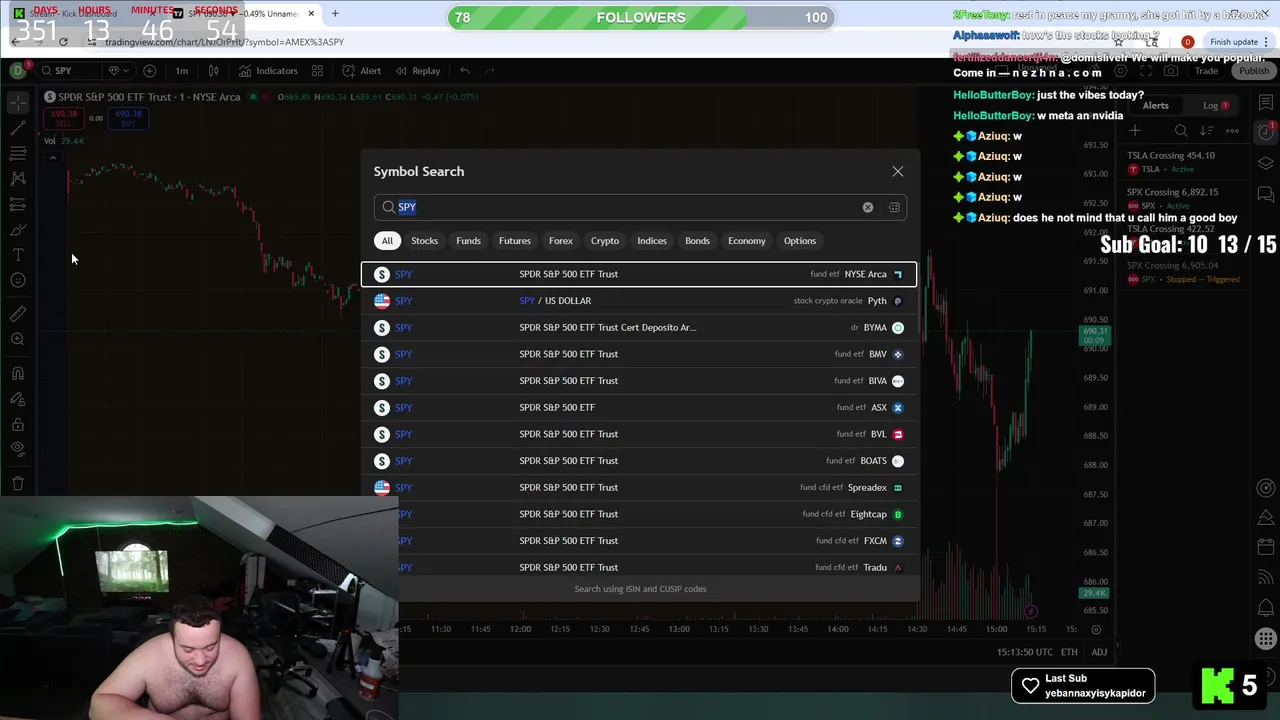Image resolution: width=1280 pixels, height=720 pixels.
Task: Select the brush drawing tool
Action: [x=18, y=229]
